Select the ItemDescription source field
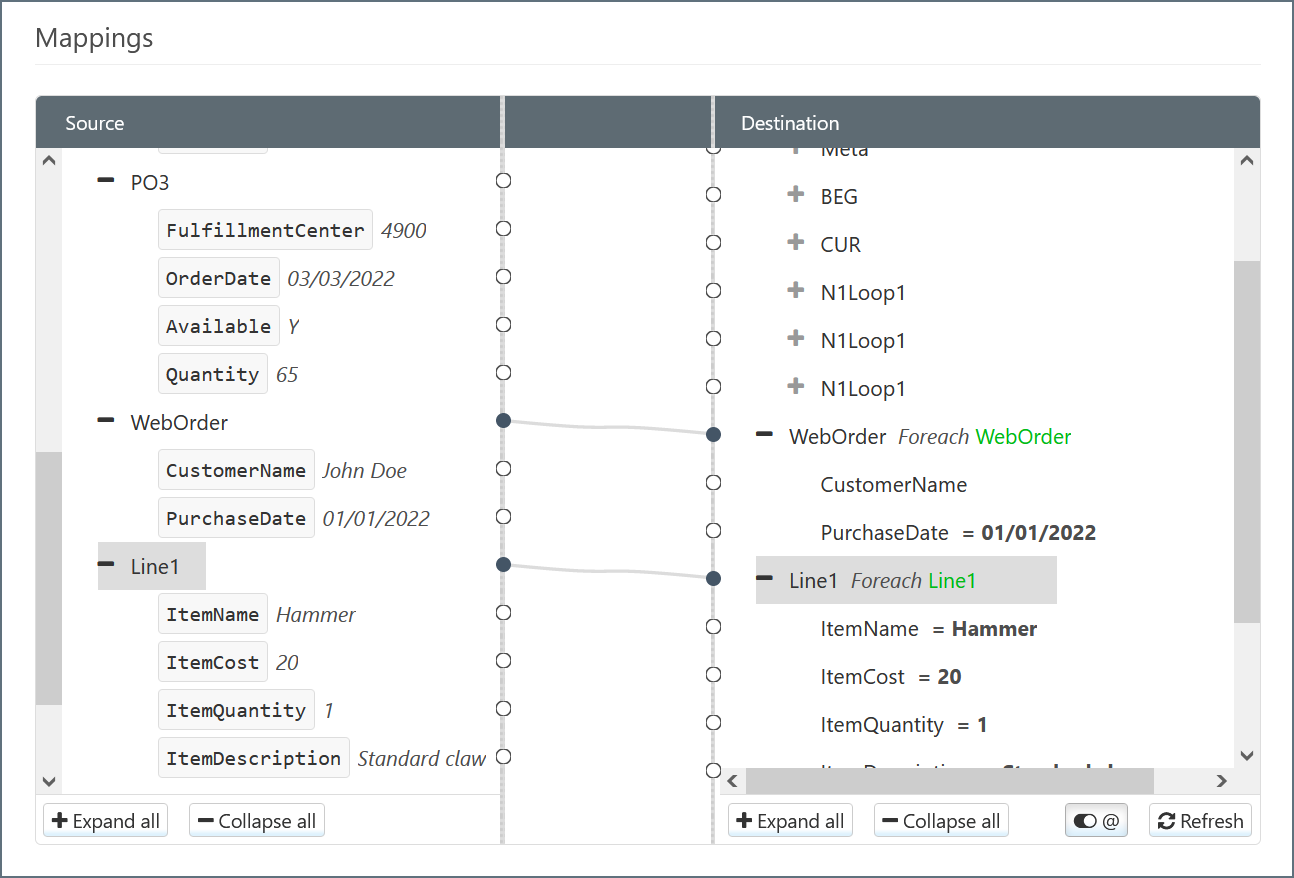The width and height of the screenshot is (1294, 878). (x=253, y=758)
